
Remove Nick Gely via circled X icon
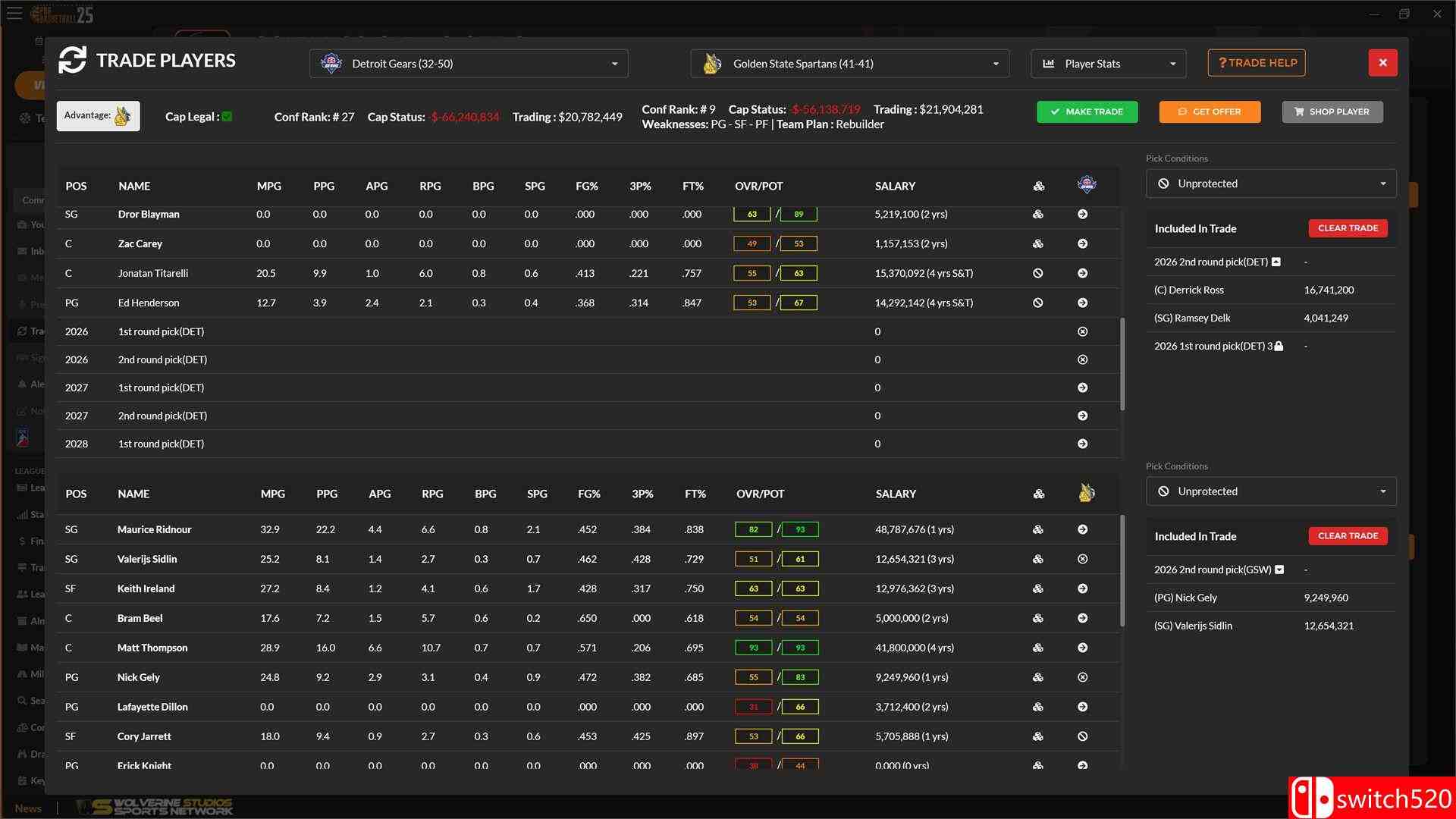click(x=1082, y=677)
